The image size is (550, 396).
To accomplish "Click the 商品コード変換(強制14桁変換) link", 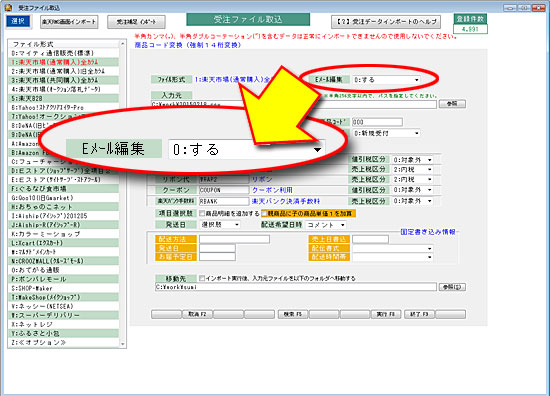I will click(x=188, y=45).
